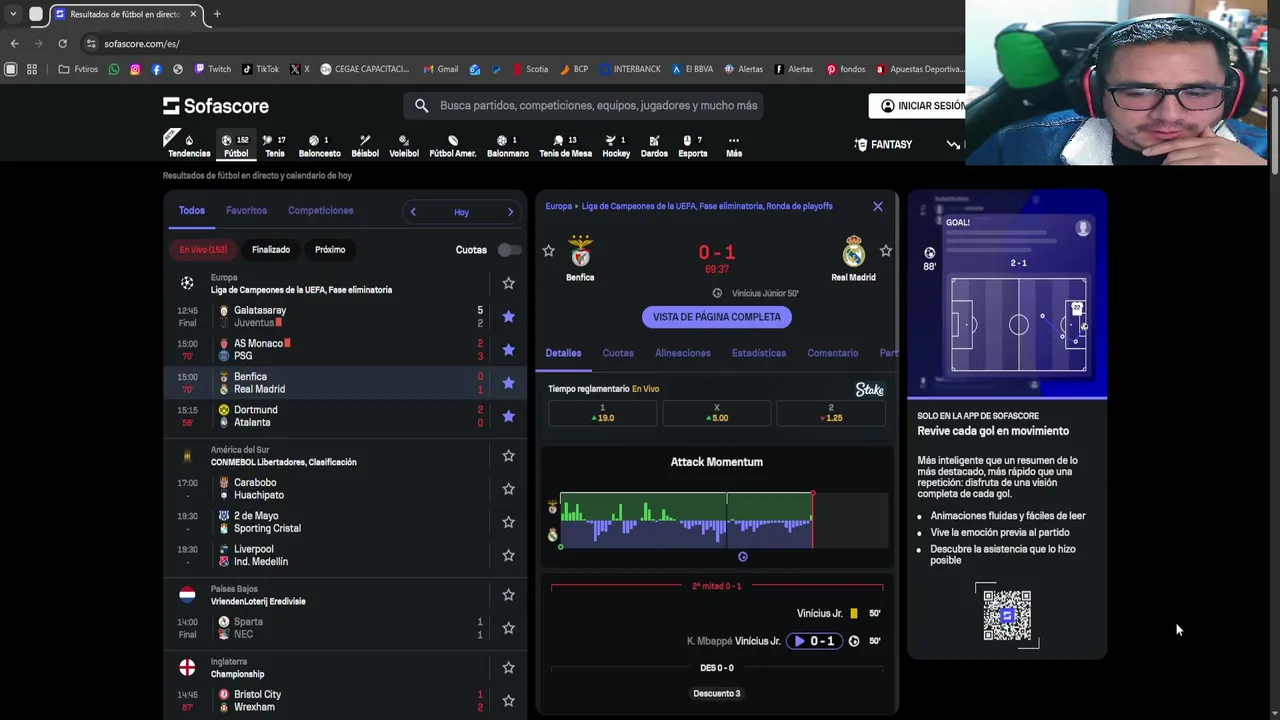This screenshot has height=720, width=1280.
Task: Close the Benfica match detail panel
Action: tap(878, 206)
